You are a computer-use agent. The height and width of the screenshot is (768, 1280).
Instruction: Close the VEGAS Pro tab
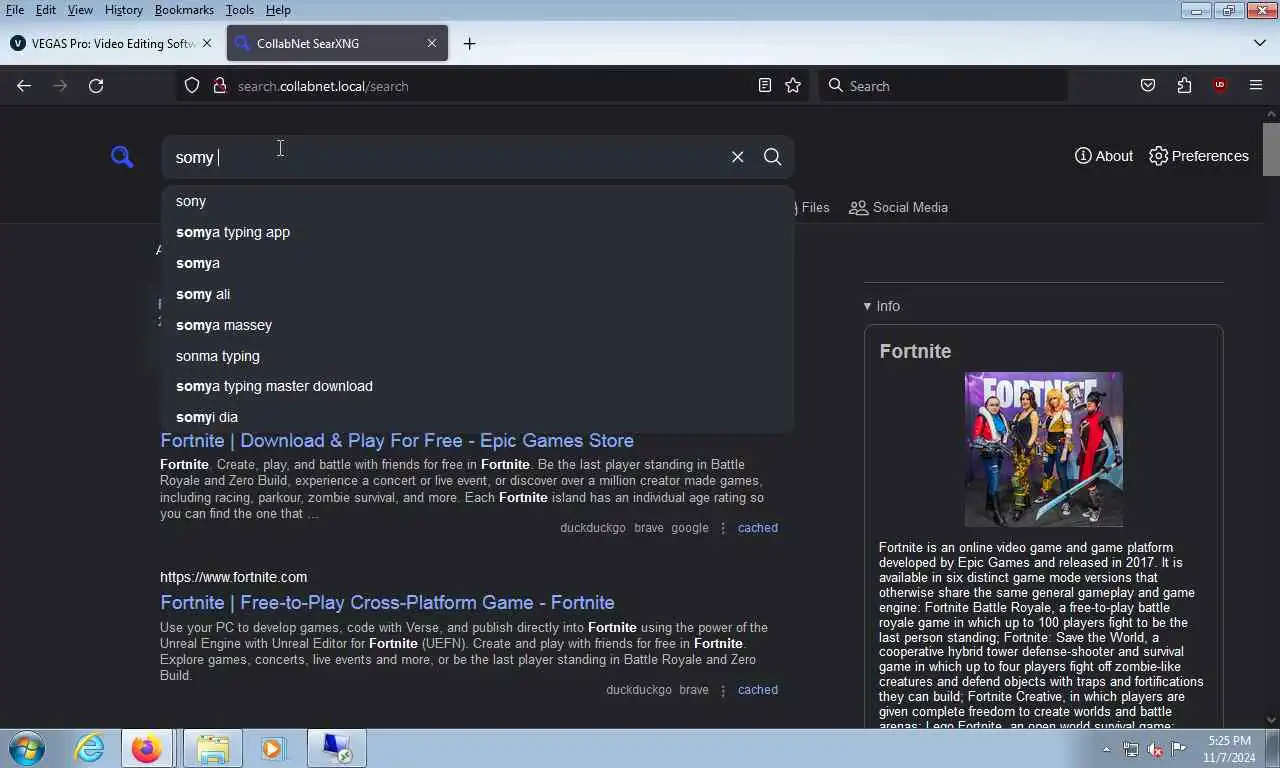pyautogui.click(x=207, y=43)
